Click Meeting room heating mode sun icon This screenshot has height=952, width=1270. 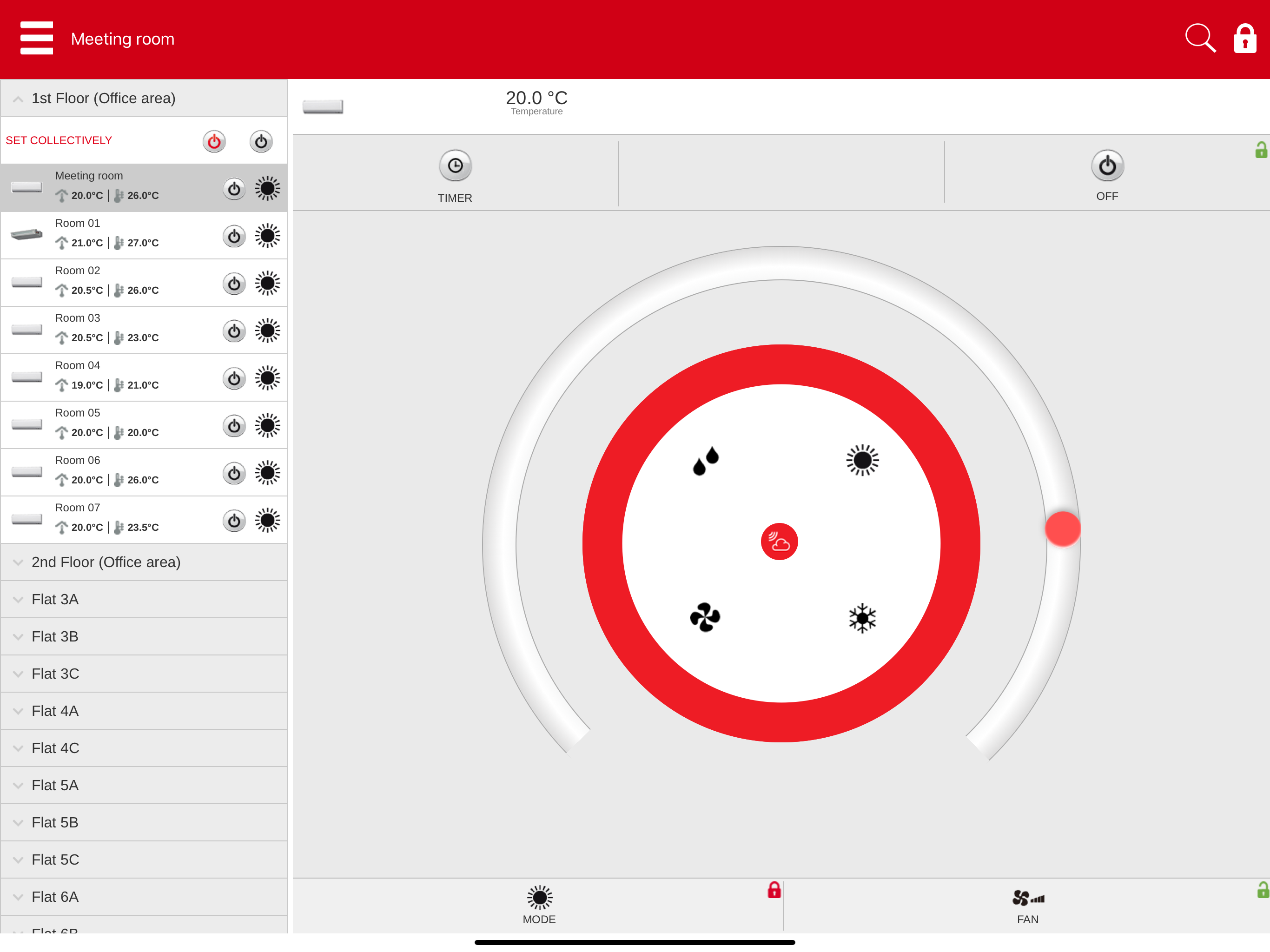(x=268, y=188)
